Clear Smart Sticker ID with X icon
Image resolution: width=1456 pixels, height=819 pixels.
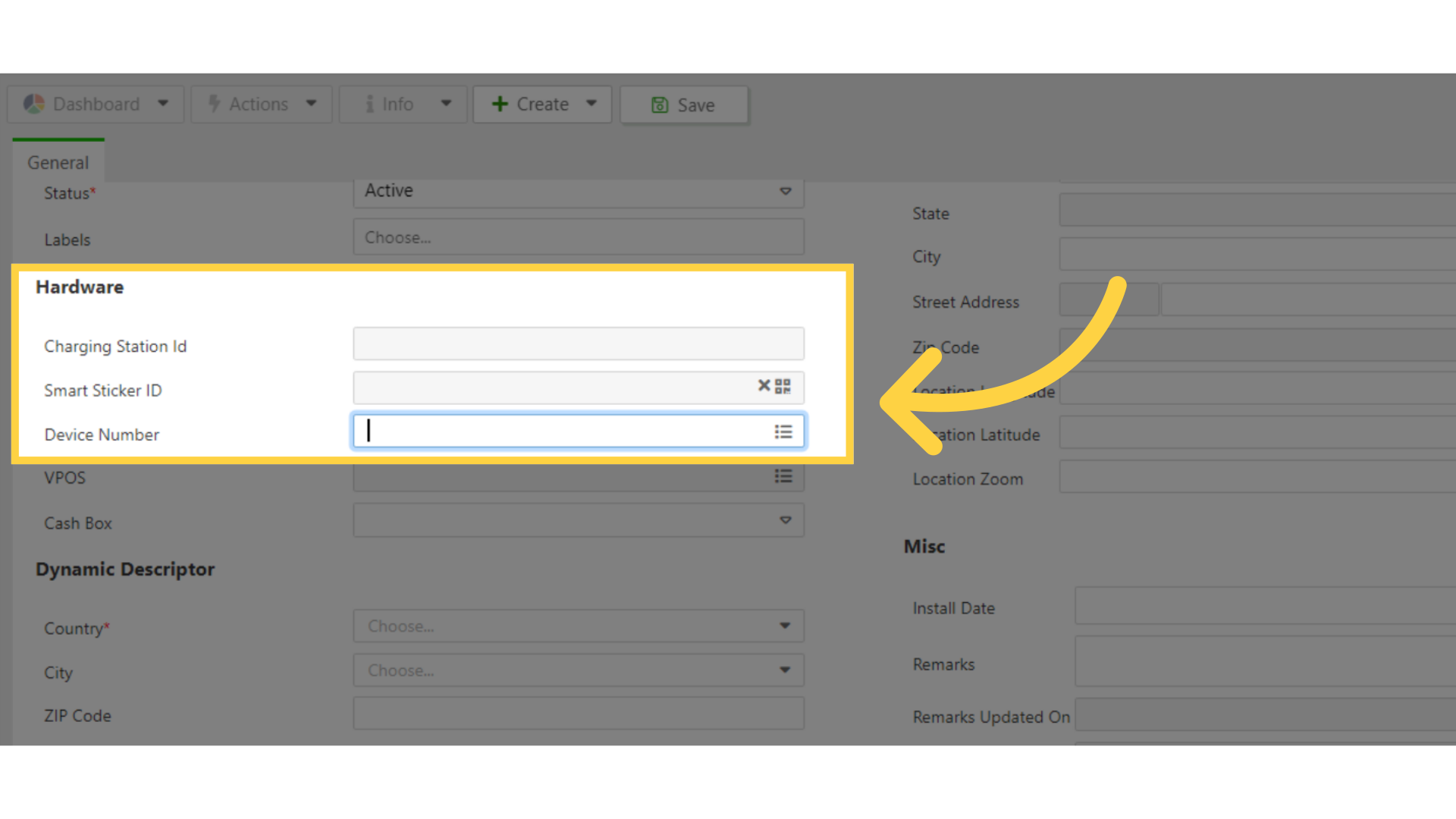coord(764,385)
